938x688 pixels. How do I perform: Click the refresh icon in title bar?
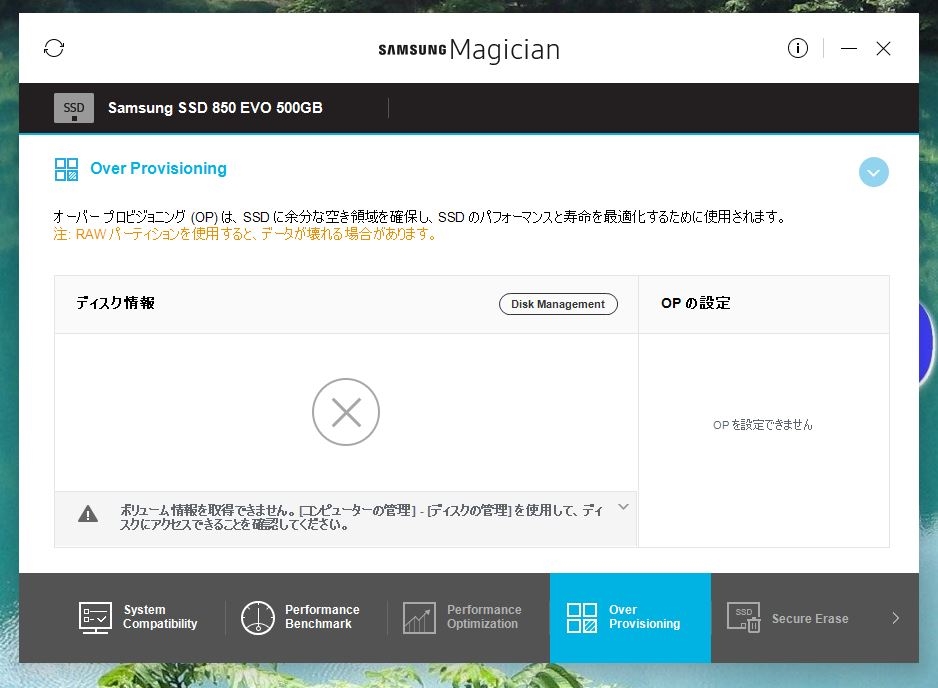[x=54, y=48]
